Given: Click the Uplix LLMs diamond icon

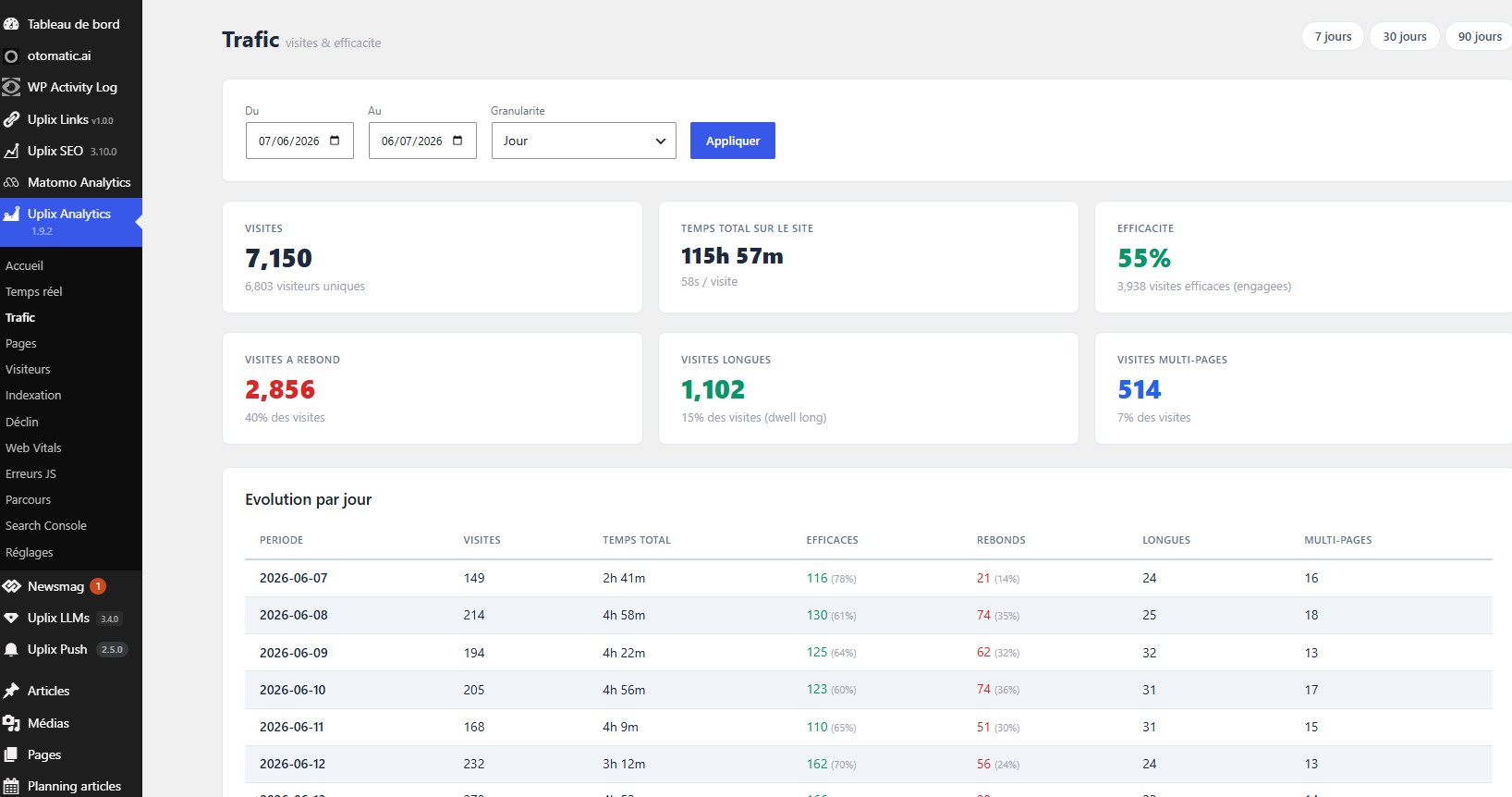Looking at the screenshot, I should click(x=11, y=618).
